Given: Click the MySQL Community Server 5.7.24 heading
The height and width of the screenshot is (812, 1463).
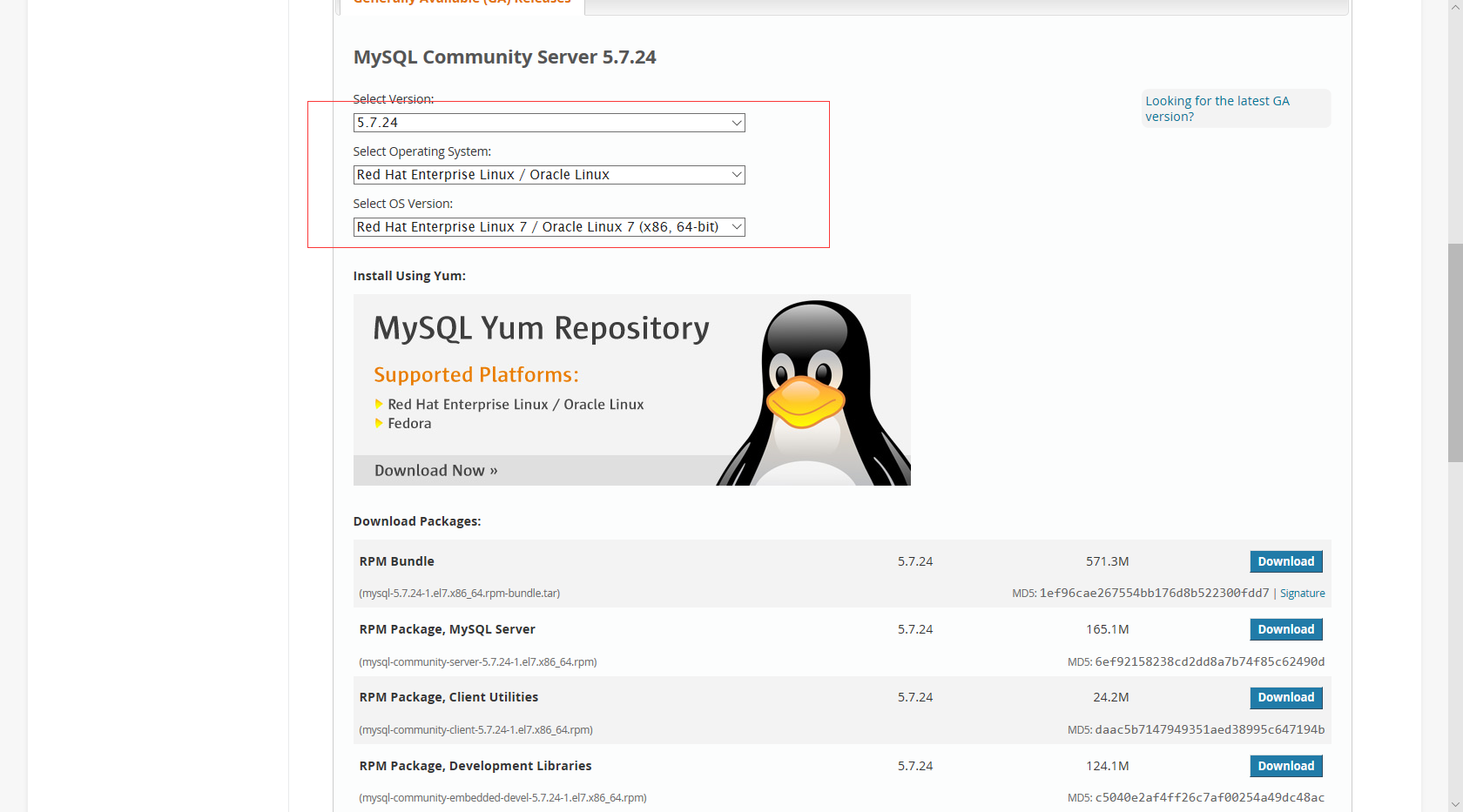Looking at the screenshot, I should (x=504, y=57).
